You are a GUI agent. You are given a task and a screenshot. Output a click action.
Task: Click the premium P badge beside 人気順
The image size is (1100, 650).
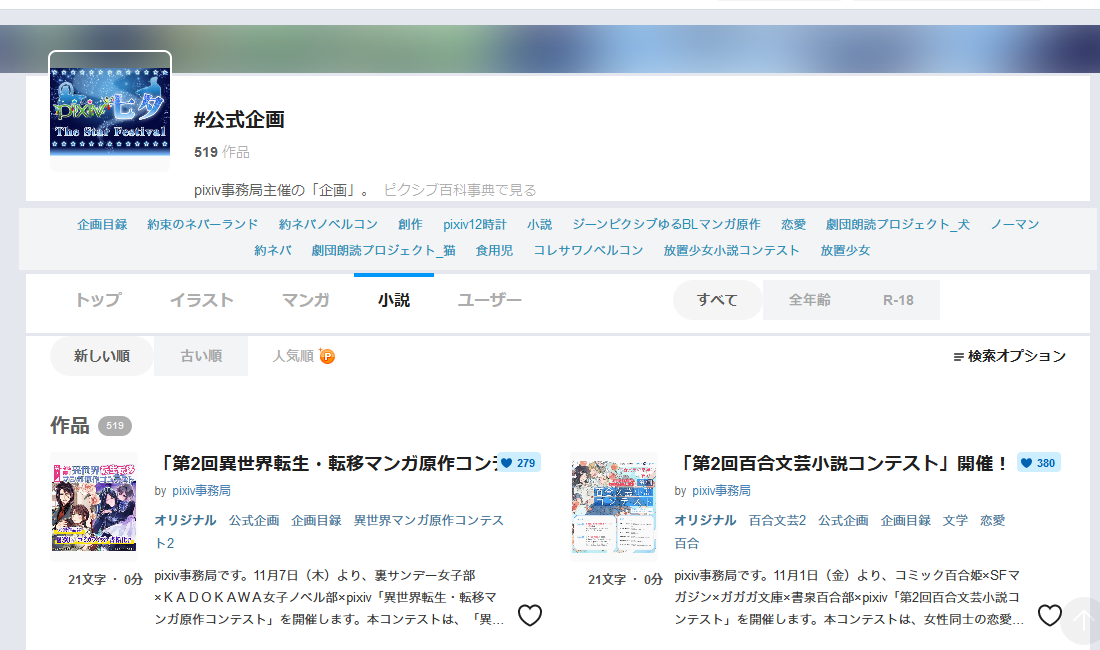point(327,356)
